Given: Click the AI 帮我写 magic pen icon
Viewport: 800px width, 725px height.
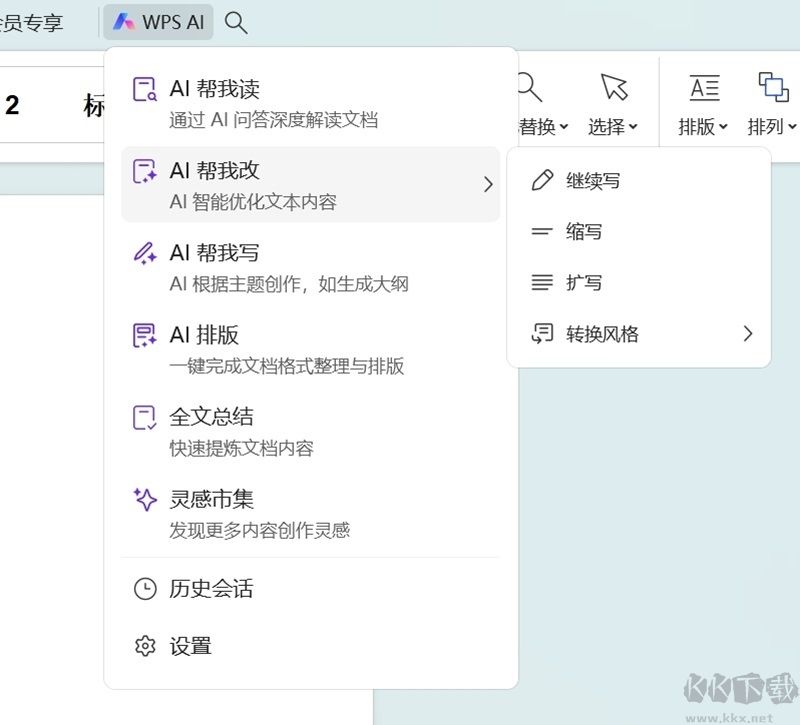Looking at the screenshot, I should coord(144,252).
